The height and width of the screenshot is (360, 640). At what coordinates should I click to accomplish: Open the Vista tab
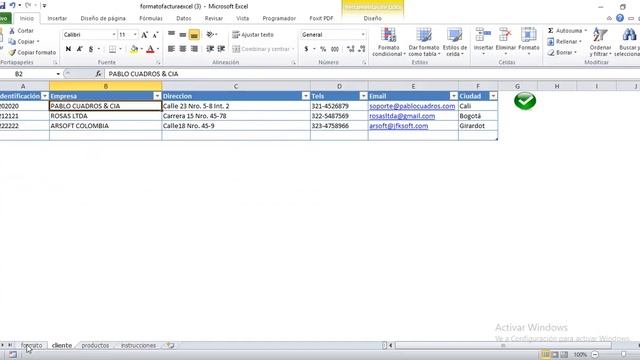click(242, 18)
